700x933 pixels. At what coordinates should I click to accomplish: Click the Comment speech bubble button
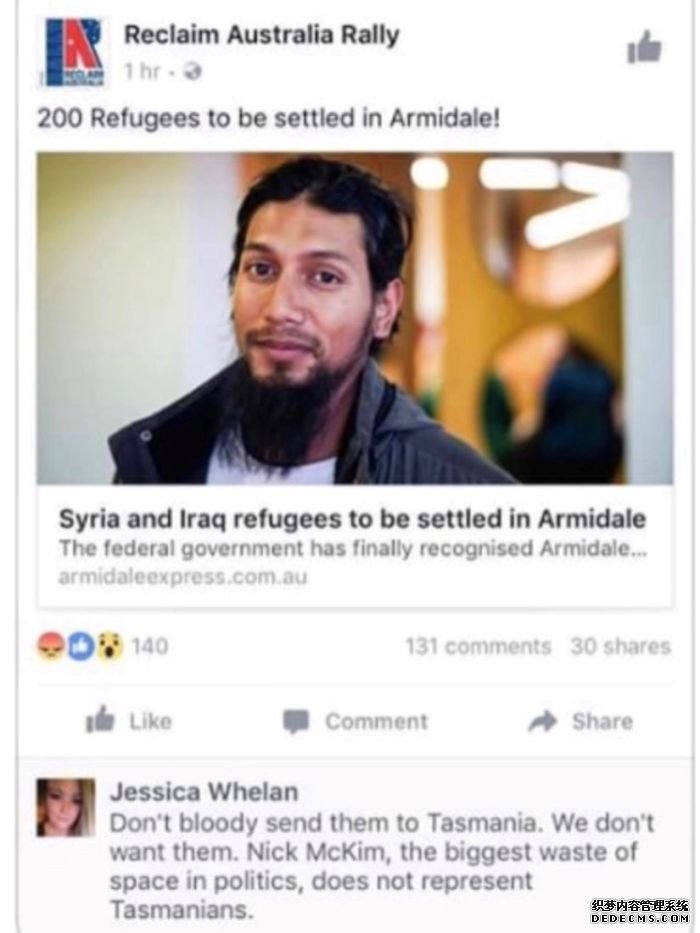pos(355,721)
